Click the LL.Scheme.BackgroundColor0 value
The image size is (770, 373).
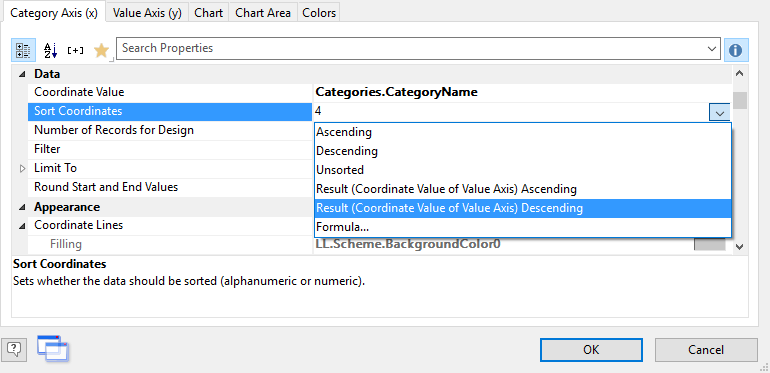(408, 244)
